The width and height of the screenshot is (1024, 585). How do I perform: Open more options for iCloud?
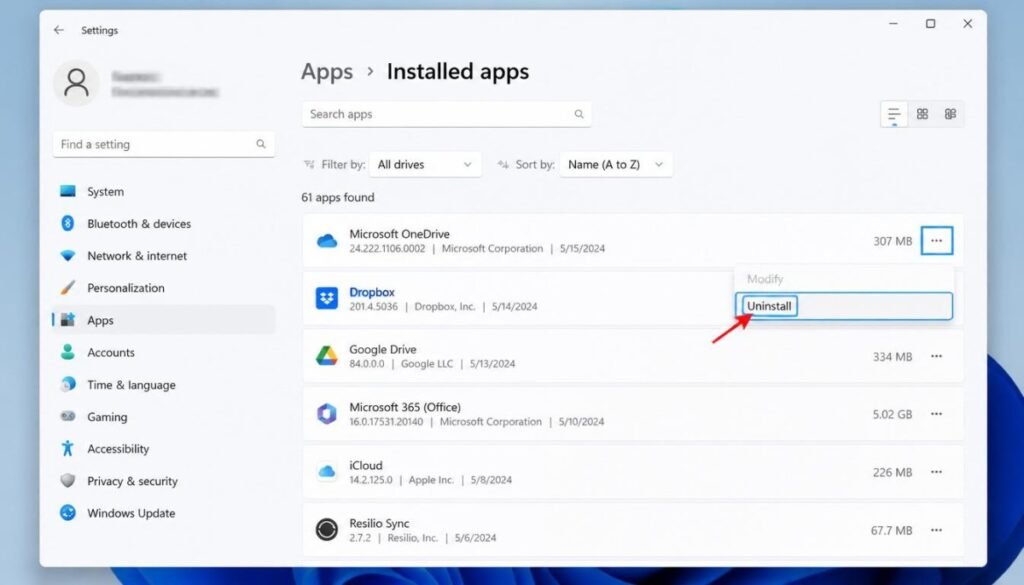pyautogui.click(x=936, y=472)
